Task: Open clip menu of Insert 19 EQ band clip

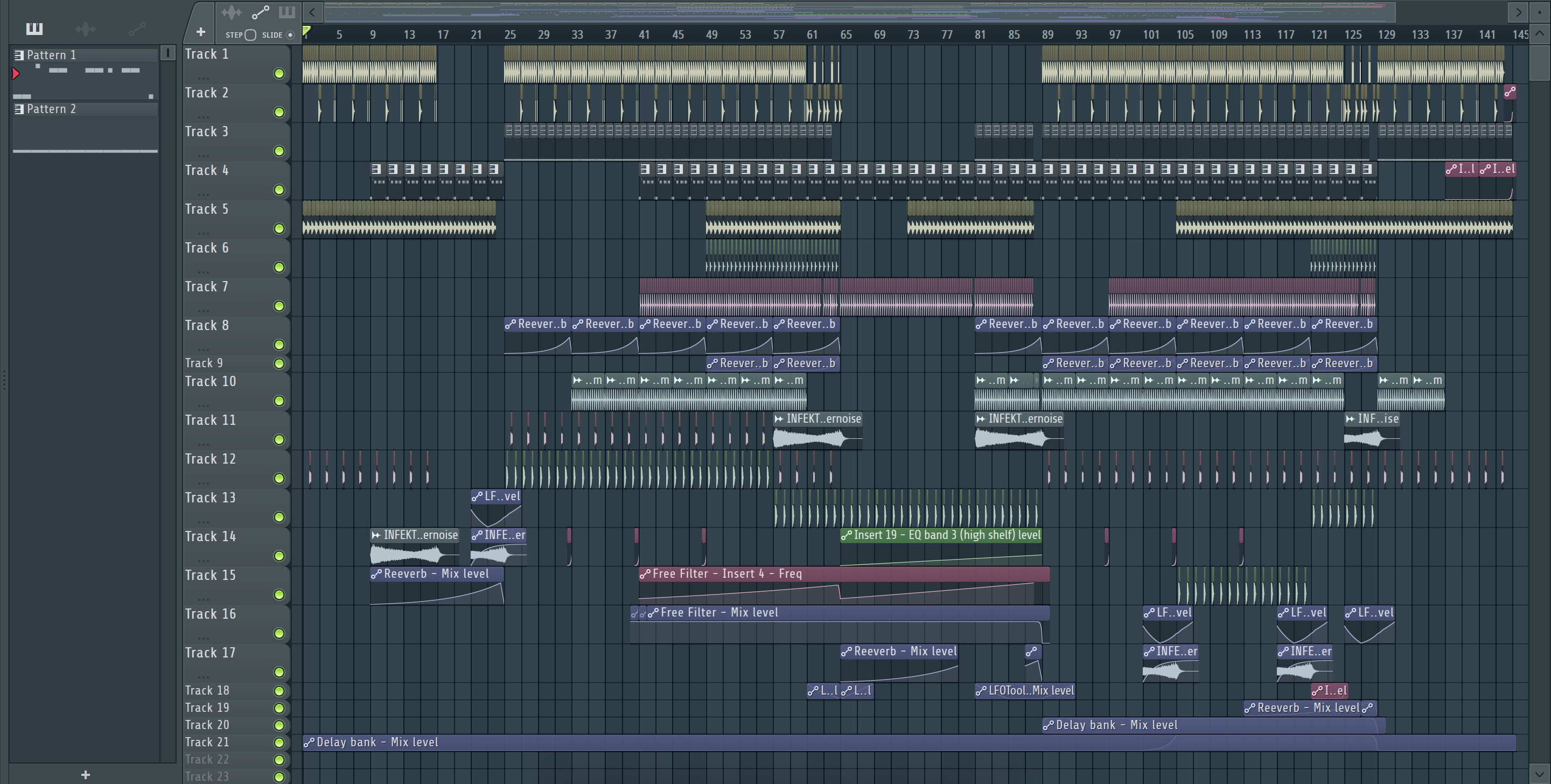Action: click(847, 535)
